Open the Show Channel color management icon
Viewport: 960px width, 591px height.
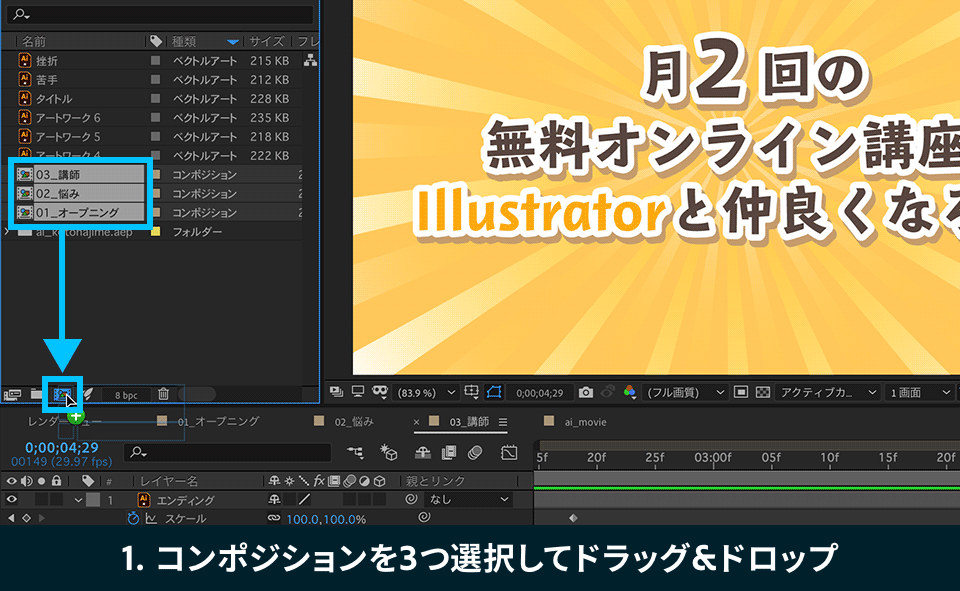point(629,392)
